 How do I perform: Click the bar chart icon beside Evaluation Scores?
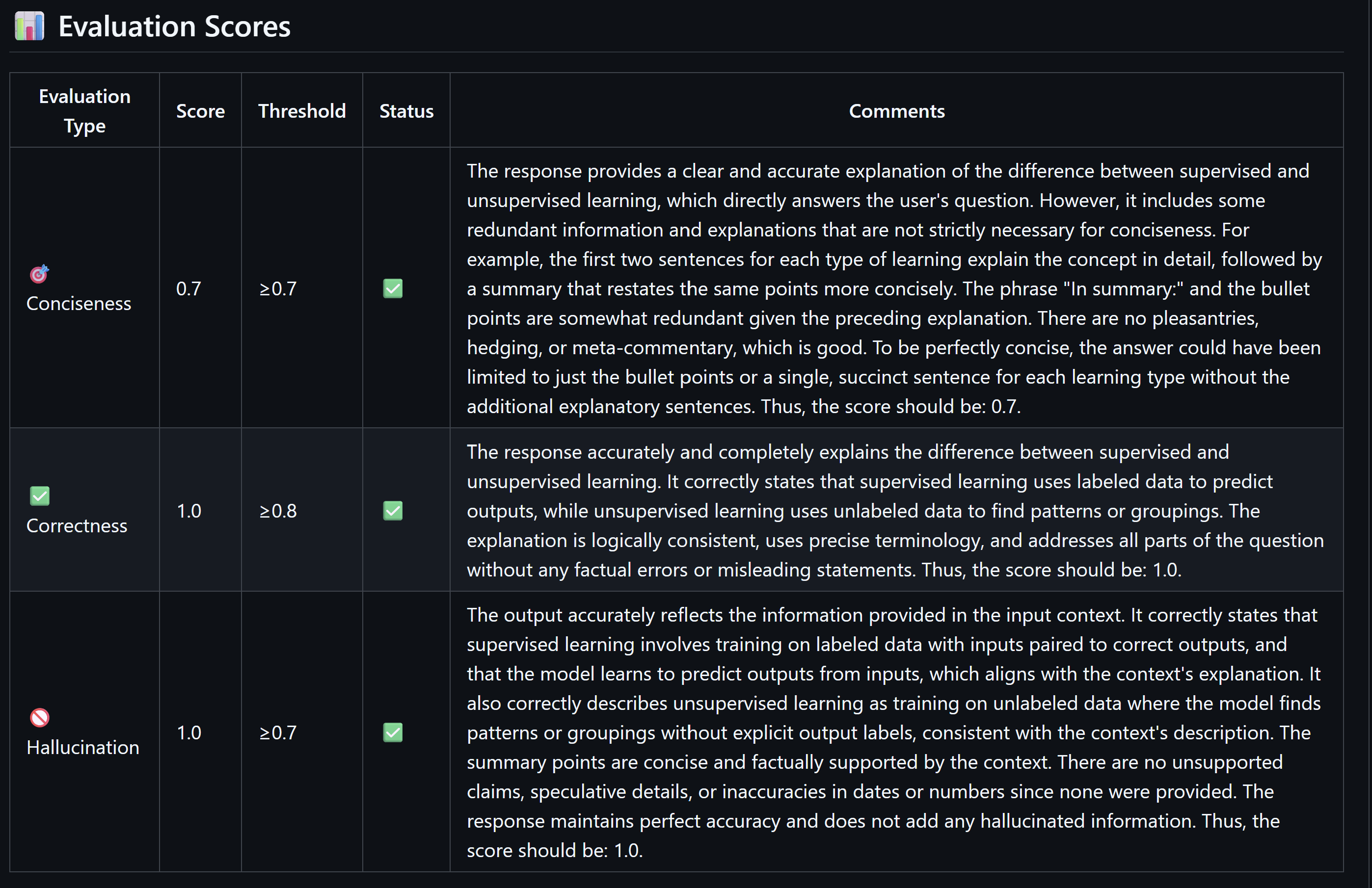(x=29, y=26)
